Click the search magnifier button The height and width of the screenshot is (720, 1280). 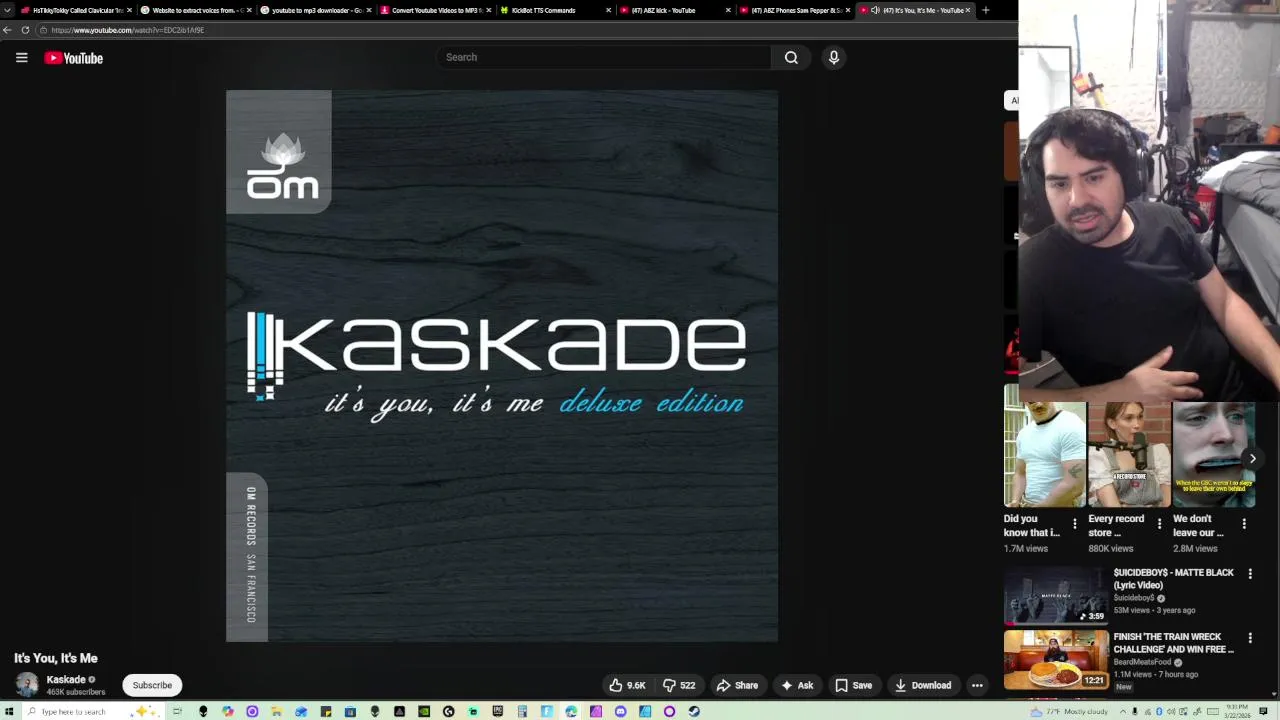pyautogui.click(x=791, y=57)
